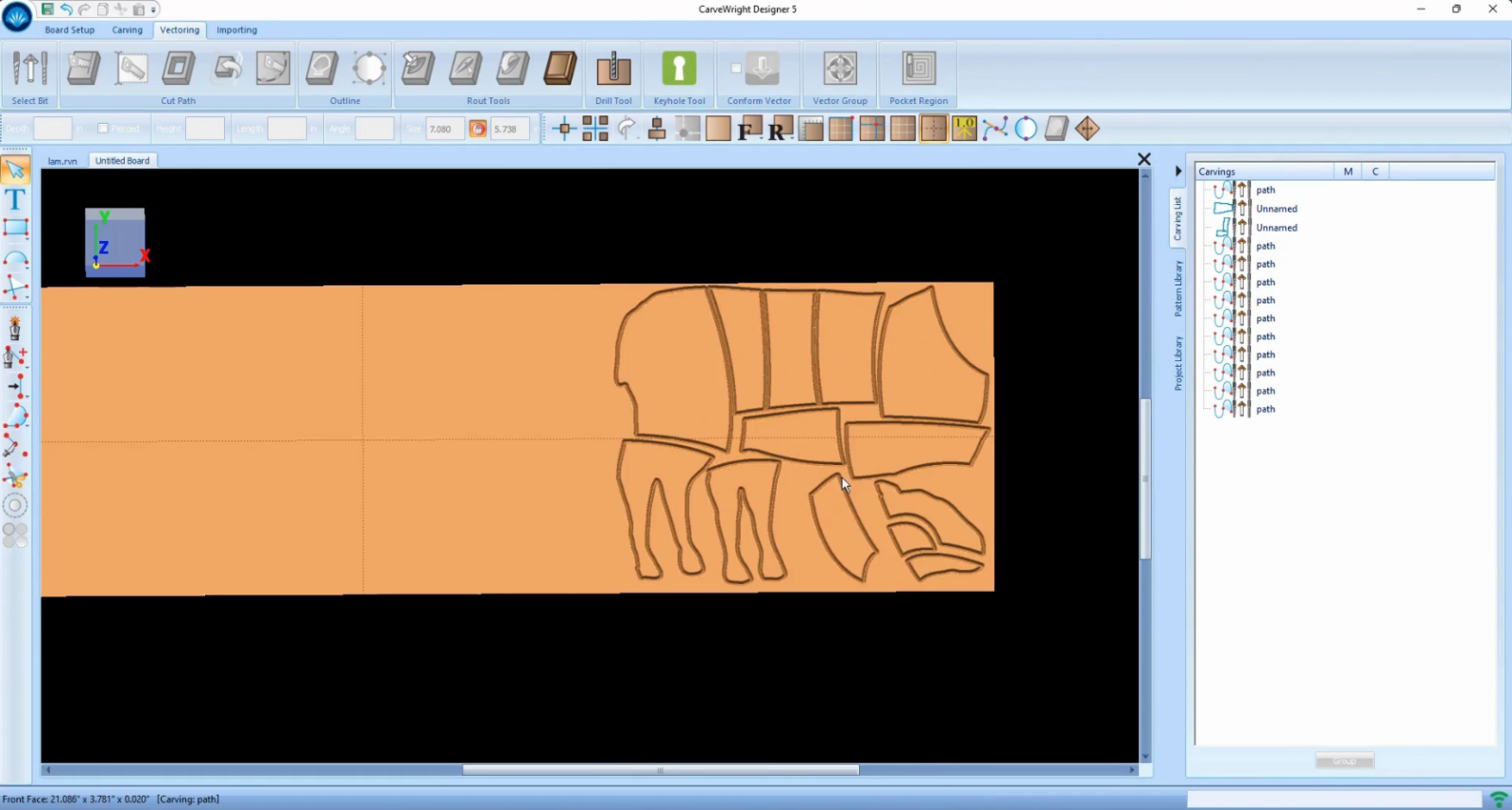Screen dimensions: 1512x810
Task: Click the Vector Group icon
Action: (839, 70)
